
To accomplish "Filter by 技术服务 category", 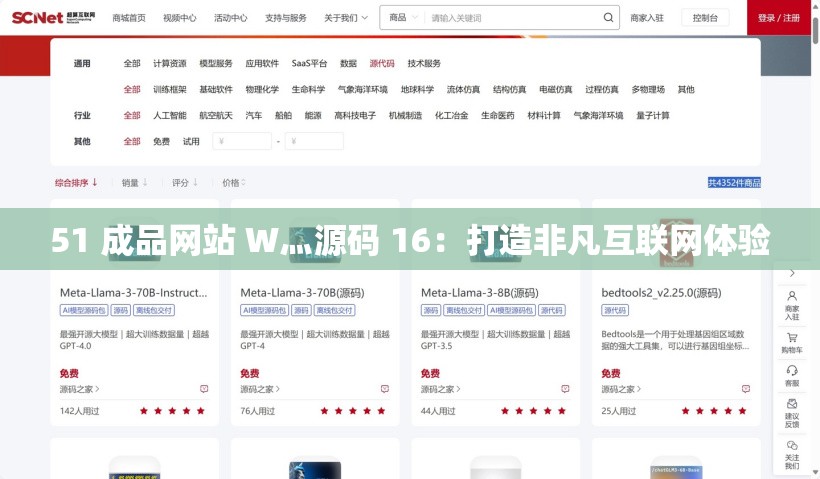I will point(424,63).
